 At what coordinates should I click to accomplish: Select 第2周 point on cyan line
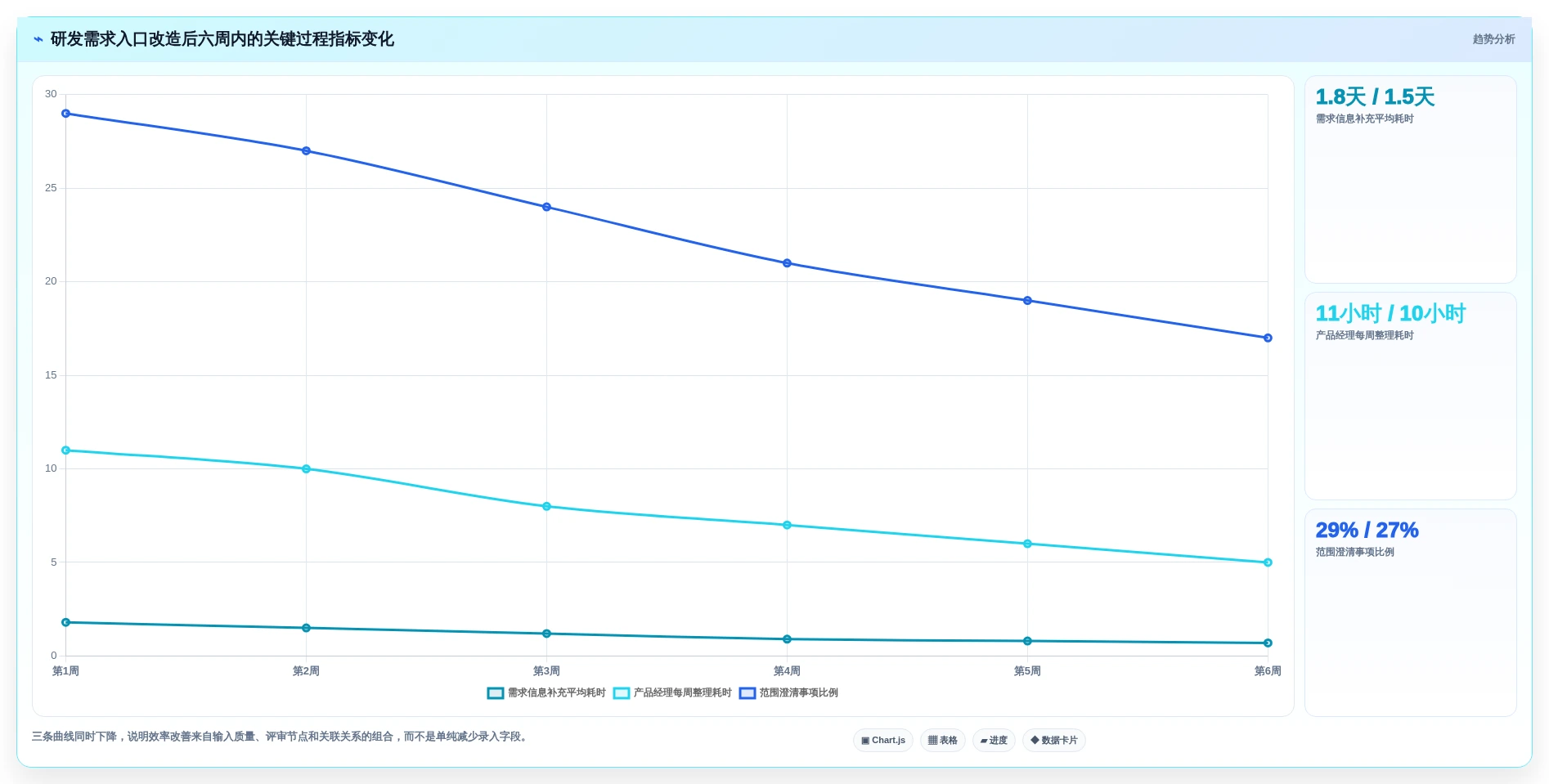click(307, 469)
